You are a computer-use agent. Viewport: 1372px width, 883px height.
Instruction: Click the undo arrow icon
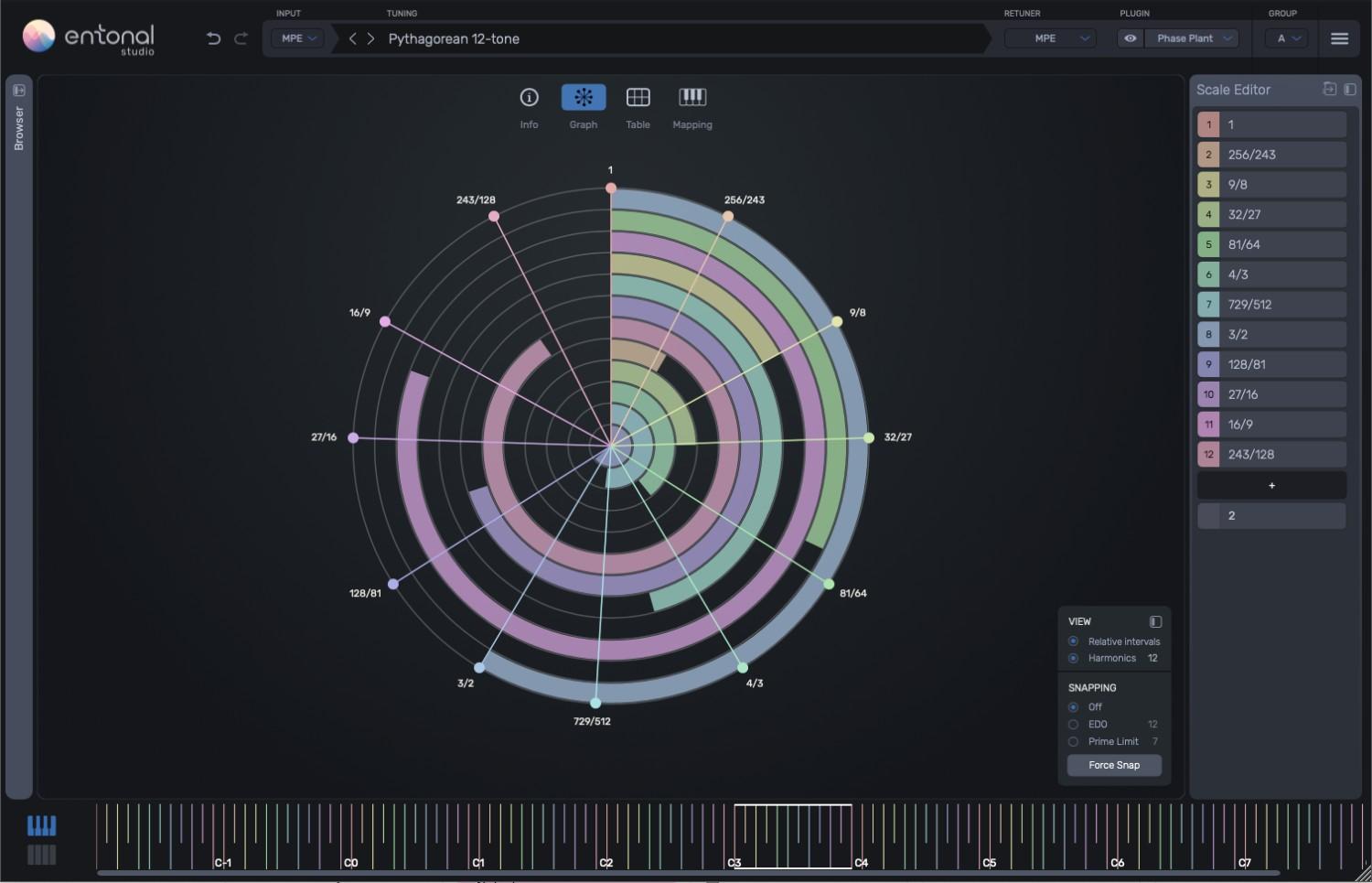coord(213,38)
